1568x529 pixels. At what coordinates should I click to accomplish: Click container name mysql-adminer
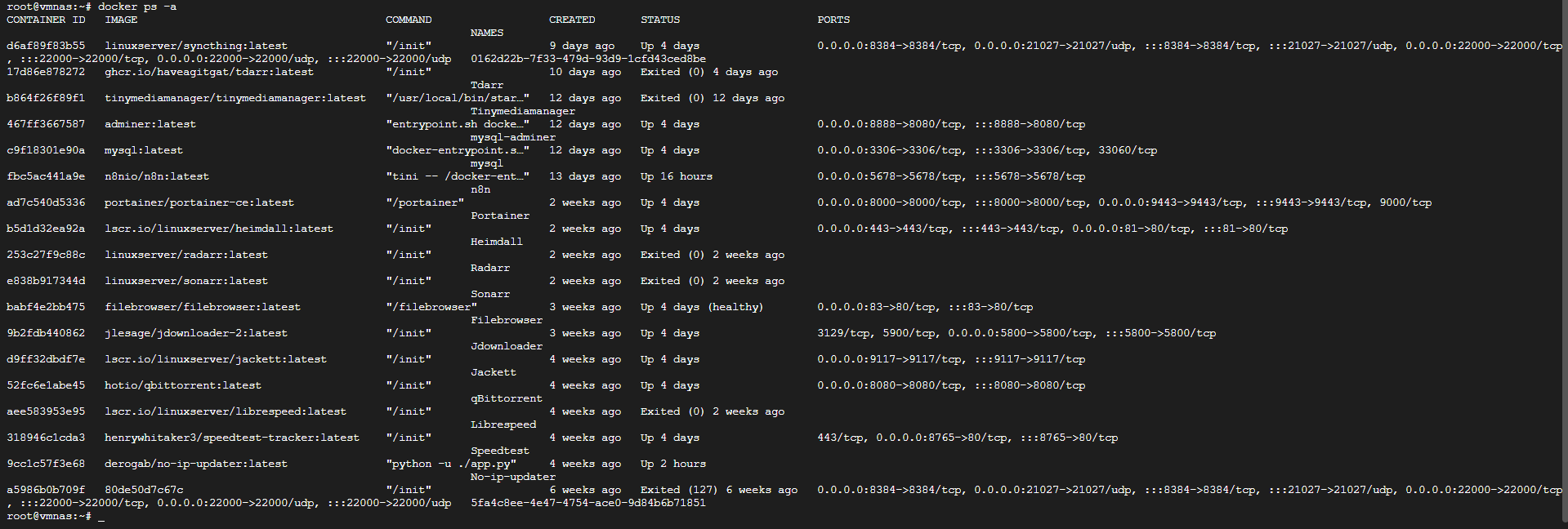point(513,137)
